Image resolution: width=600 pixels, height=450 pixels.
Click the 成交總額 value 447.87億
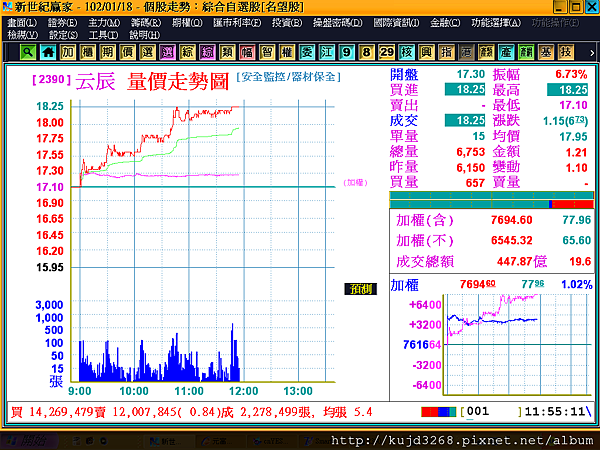[522, 261]
